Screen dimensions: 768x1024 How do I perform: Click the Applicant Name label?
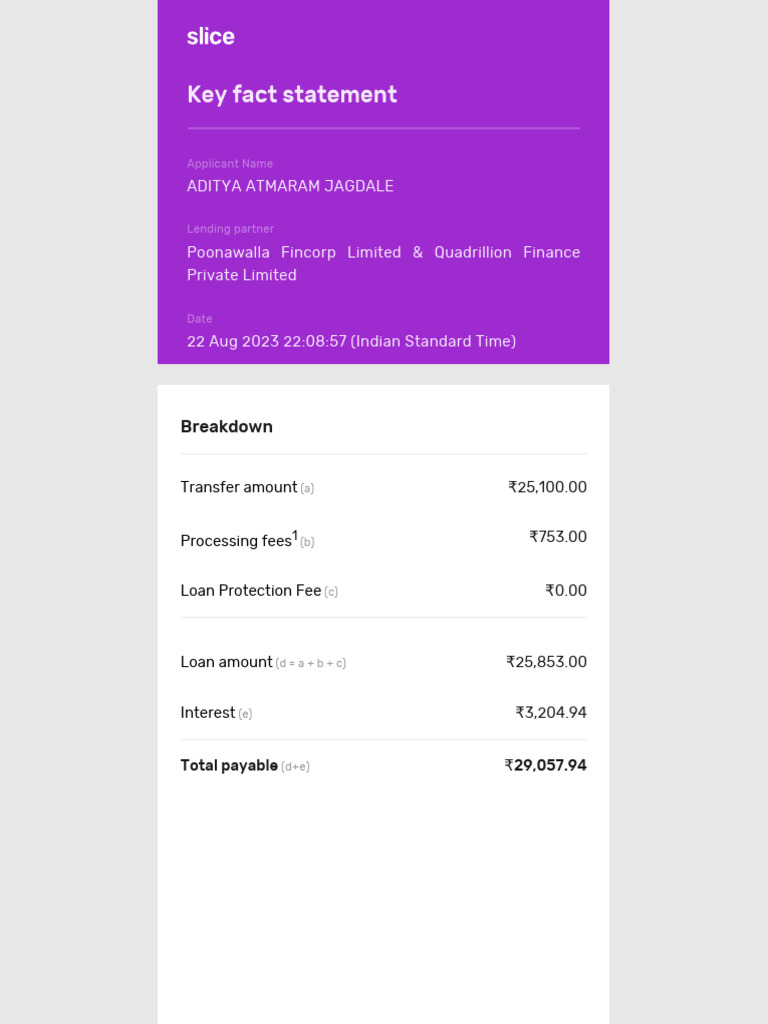[x=230, y=164]
